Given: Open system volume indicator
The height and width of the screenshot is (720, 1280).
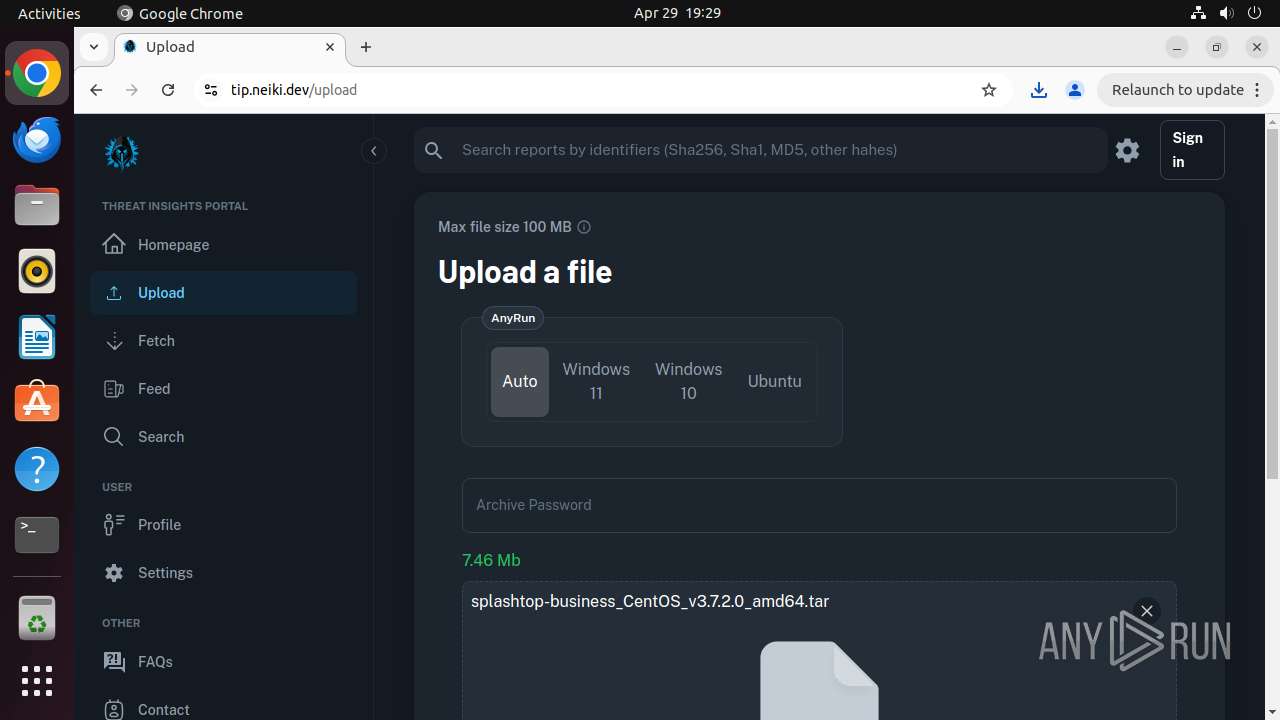Looking at the screenshot, I should tap(1226, 13).
